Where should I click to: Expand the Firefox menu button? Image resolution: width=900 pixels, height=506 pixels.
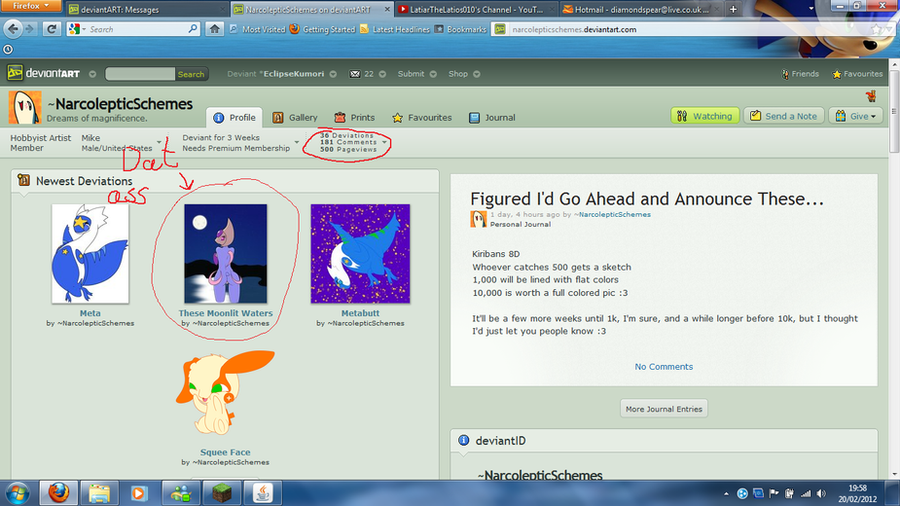pos(30,6)
